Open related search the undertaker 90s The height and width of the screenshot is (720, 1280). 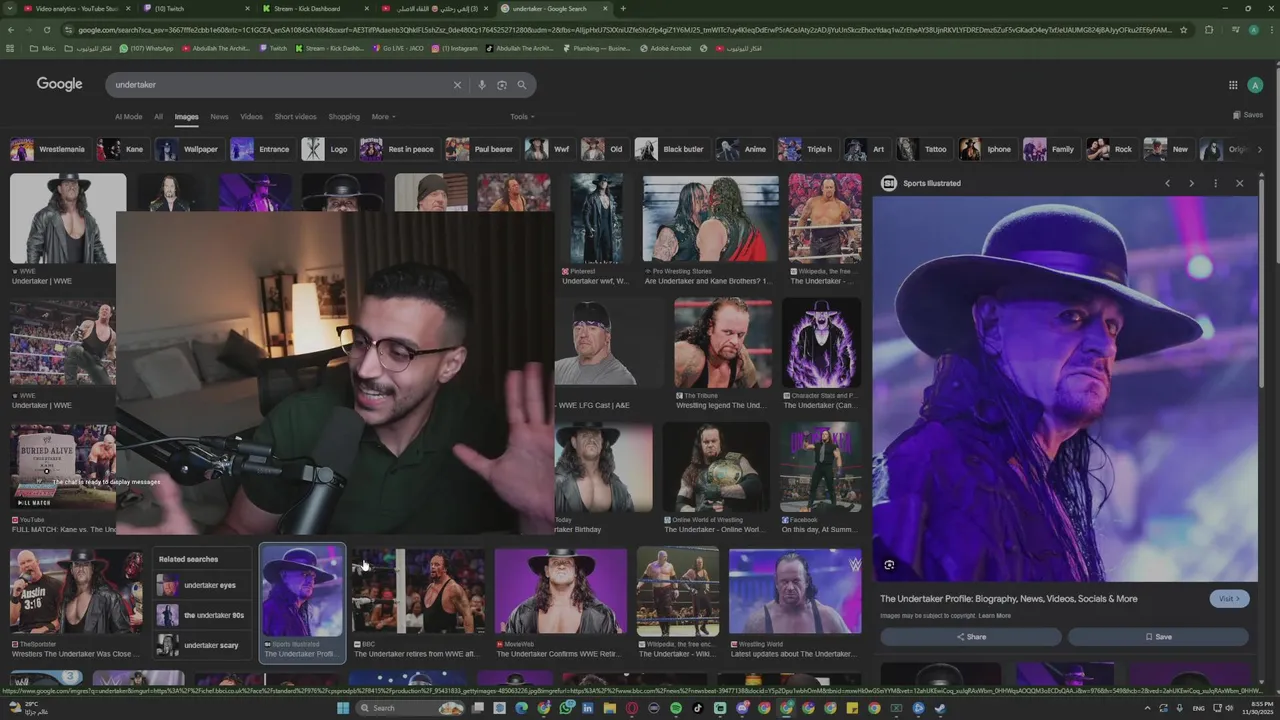201,616
